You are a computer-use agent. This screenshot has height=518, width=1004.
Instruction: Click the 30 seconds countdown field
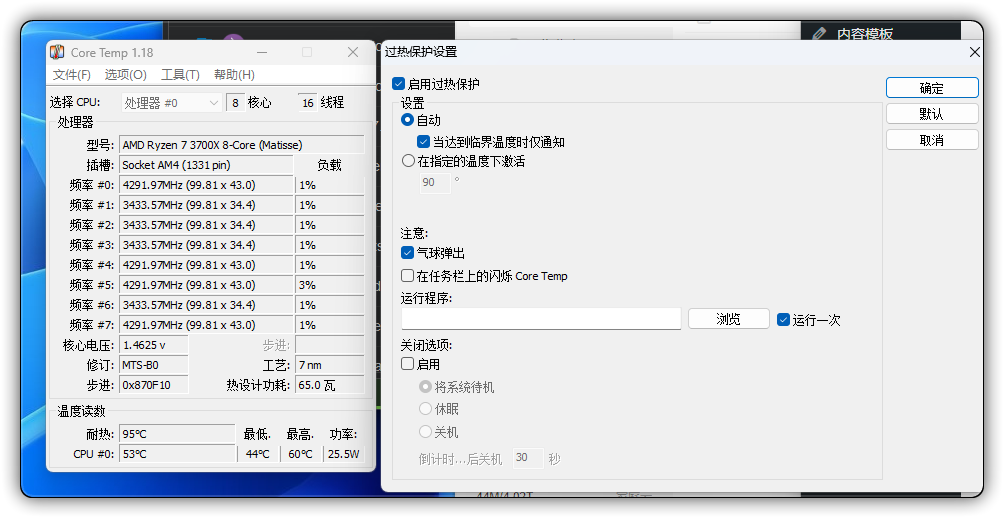528,458
